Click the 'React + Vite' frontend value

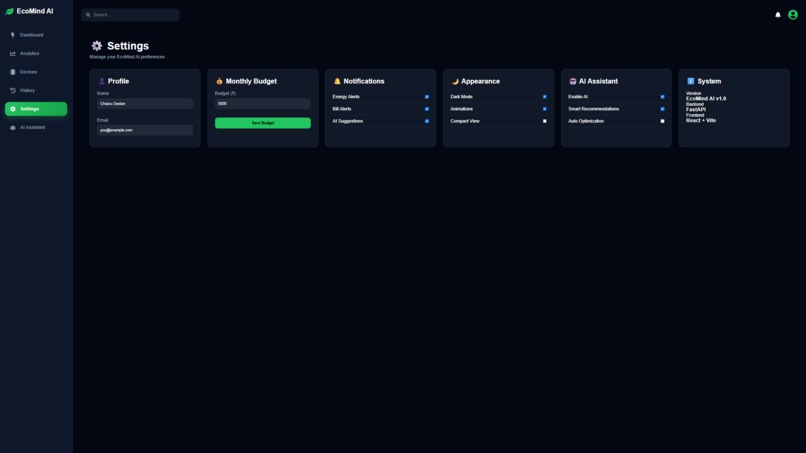point(701,120)
